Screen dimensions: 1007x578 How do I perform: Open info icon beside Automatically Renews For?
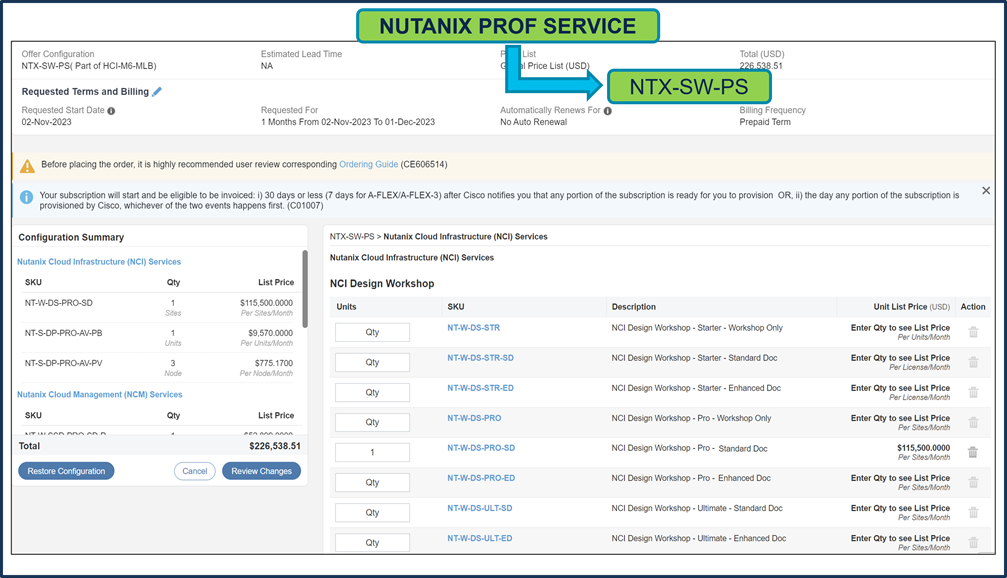[x=608, y=110]
